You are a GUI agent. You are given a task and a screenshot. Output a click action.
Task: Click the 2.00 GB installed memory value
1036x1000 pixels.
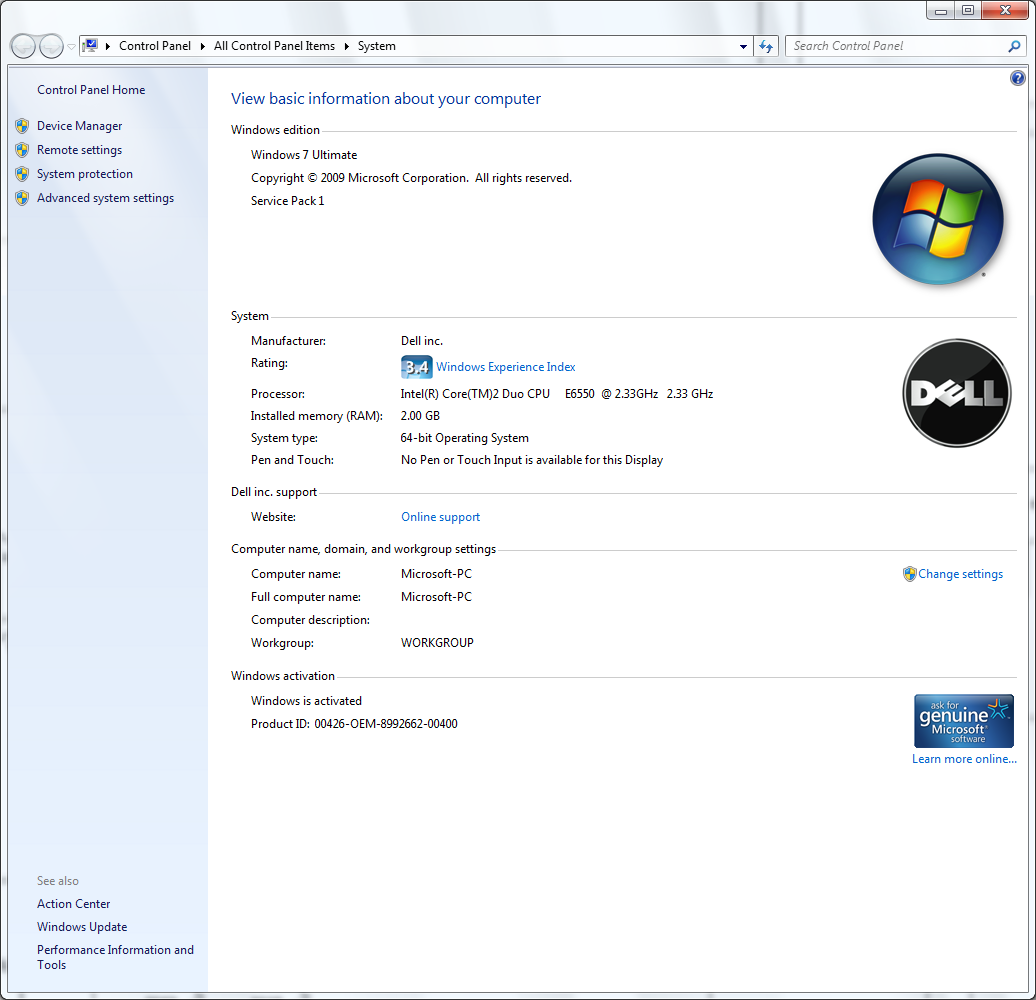pyautogui.click(x=420, y=415)
